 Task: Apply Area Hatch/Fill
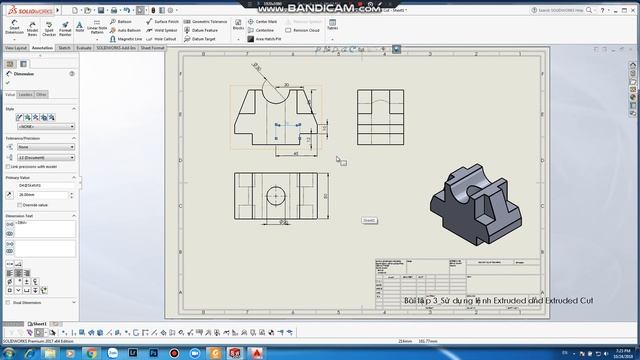click(264, 39)
